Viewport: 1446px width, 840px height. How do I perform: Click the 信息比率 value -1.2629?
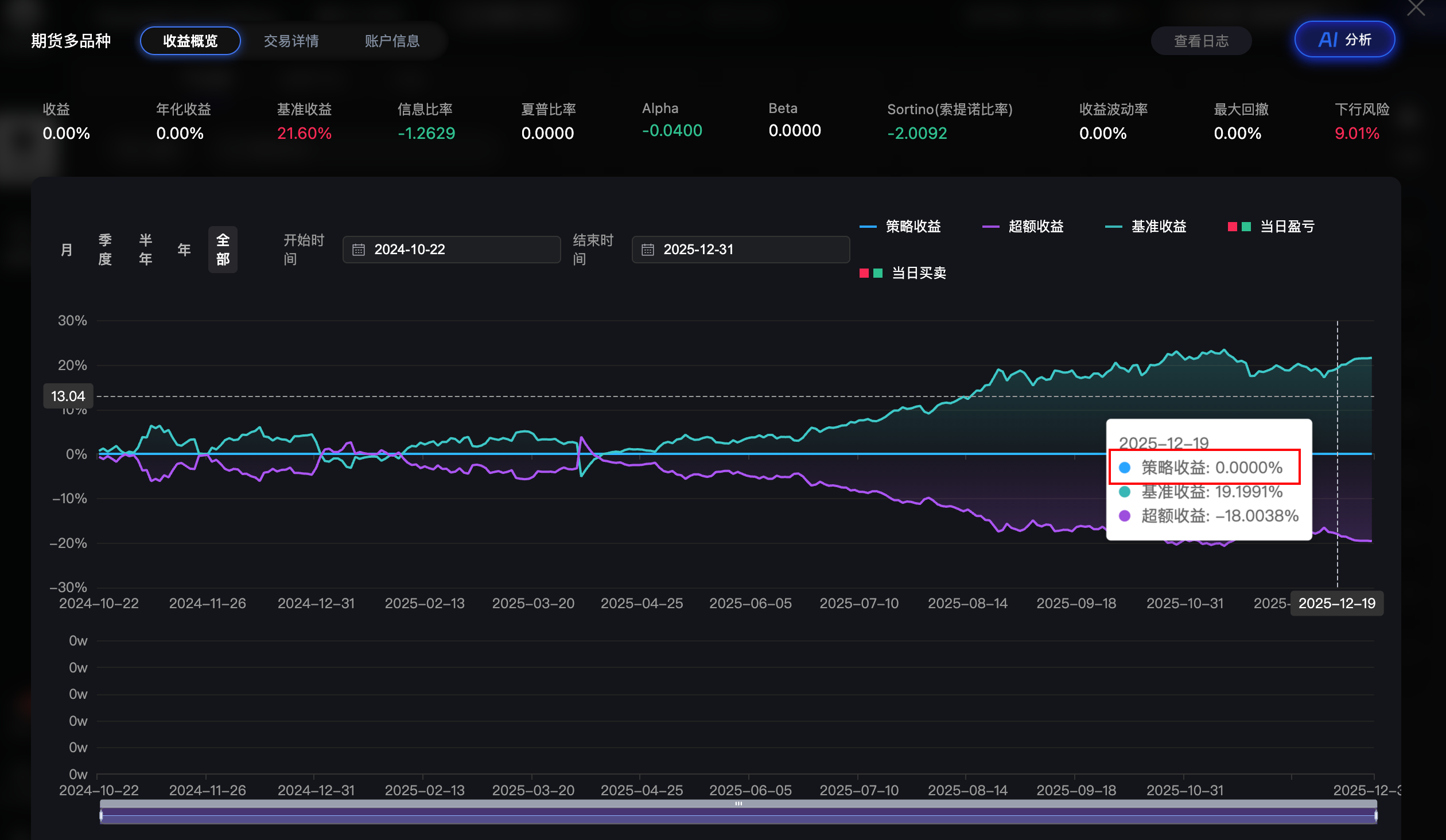[x=426, y=133]
